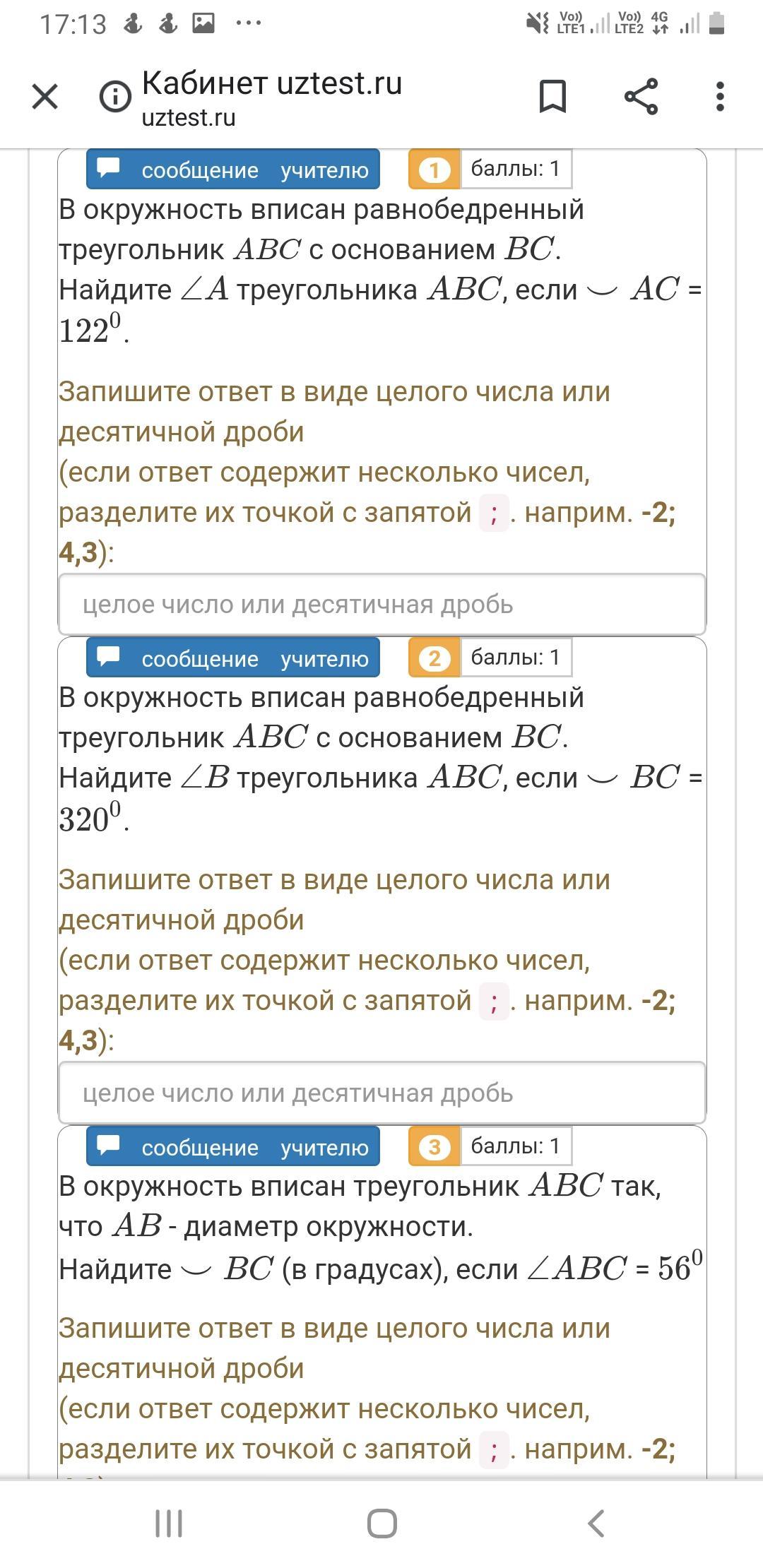
Task: Tap the uztest.ru URL text
Action: (189, 117)
